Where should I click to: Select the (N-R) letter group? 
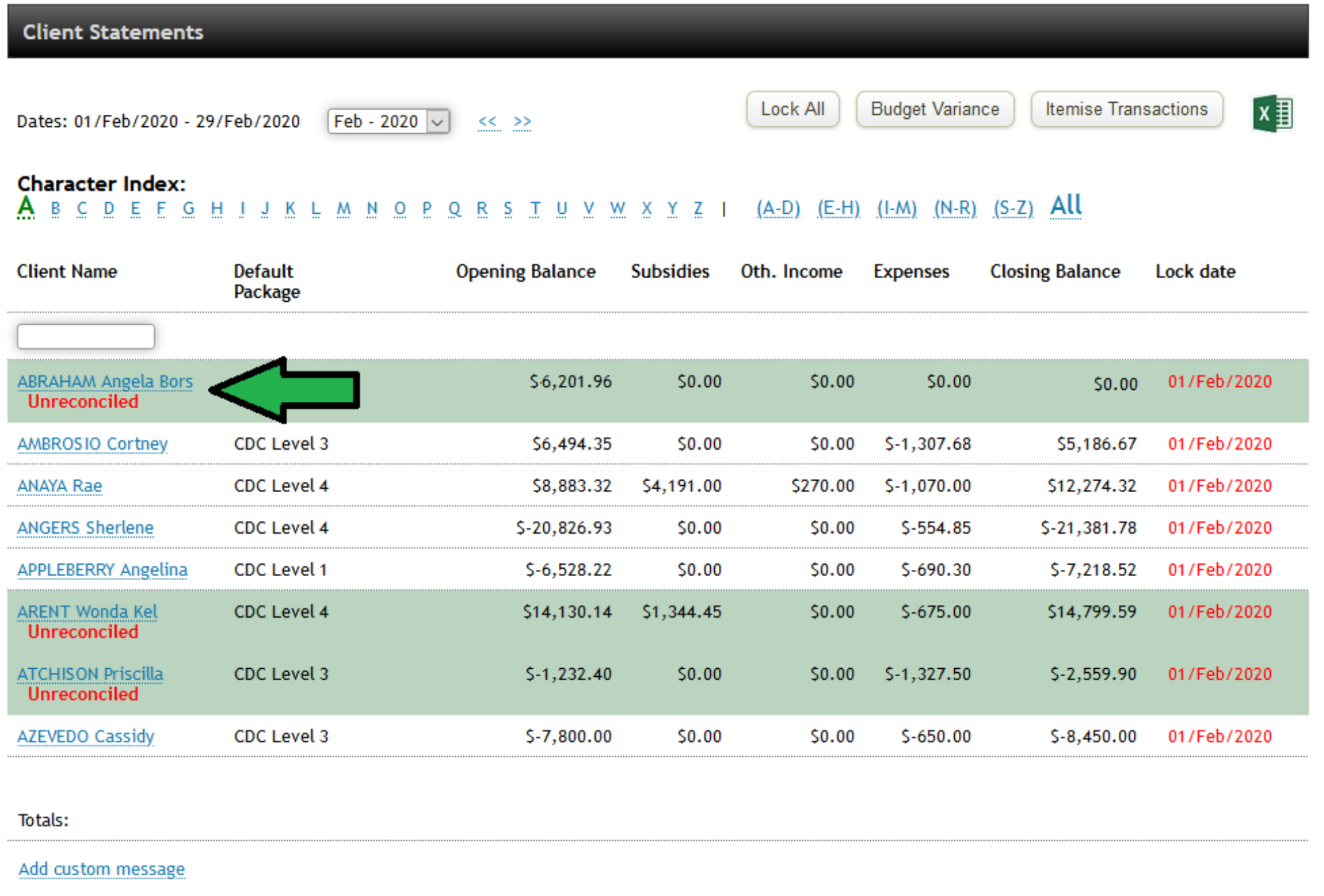coord(954,208)
